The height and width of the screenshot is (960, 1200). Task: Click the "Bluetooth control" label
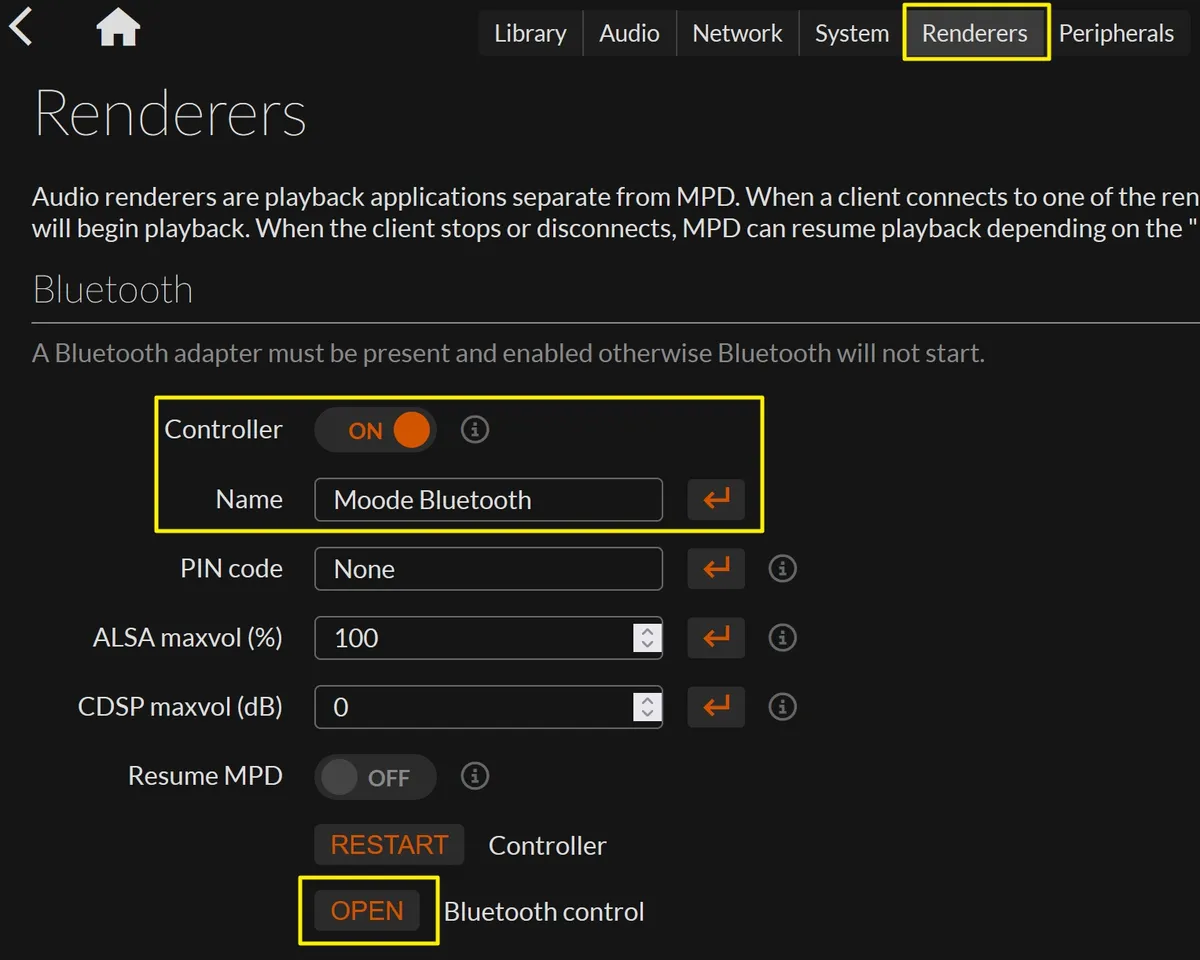pos(544,912)
